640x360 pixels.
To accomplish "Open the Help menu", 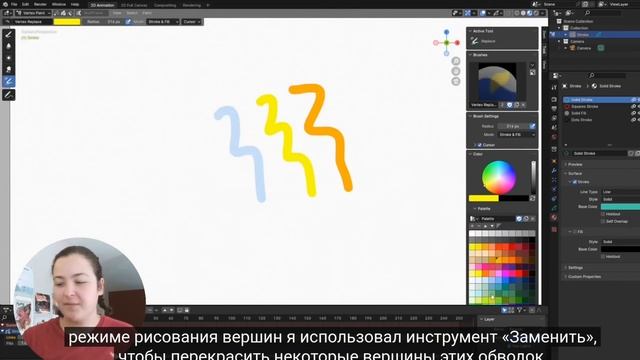I will [75, 4].
